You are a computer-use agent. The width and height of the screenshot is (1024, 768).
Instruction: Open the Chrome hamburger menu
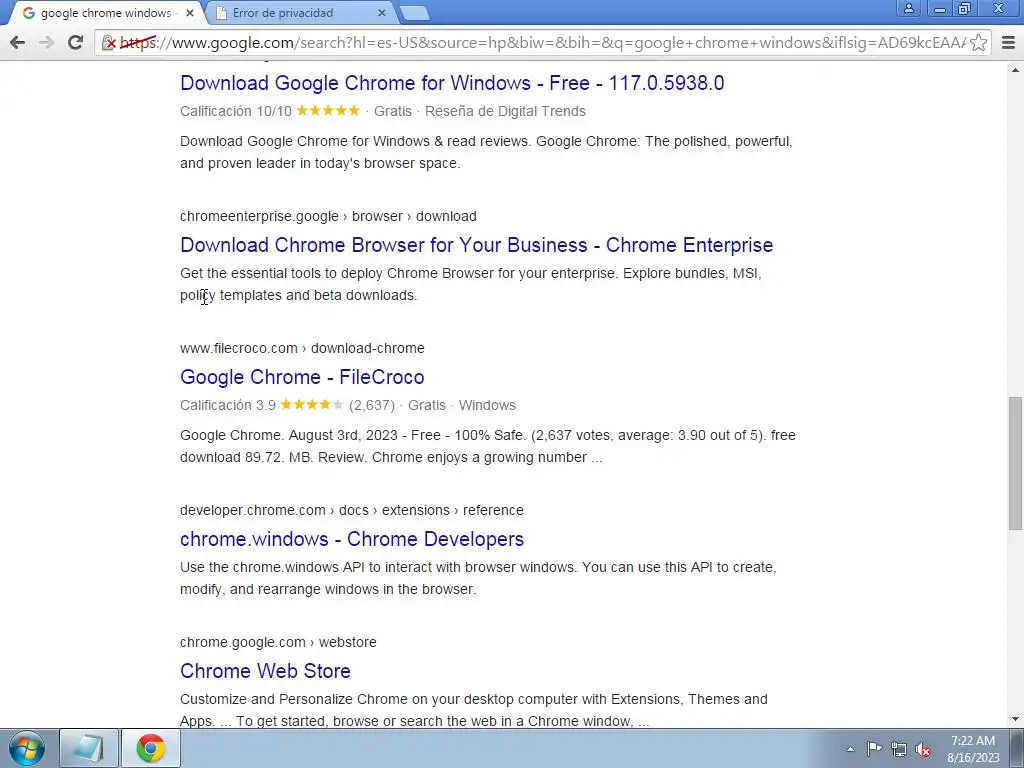pos(1008,43)
